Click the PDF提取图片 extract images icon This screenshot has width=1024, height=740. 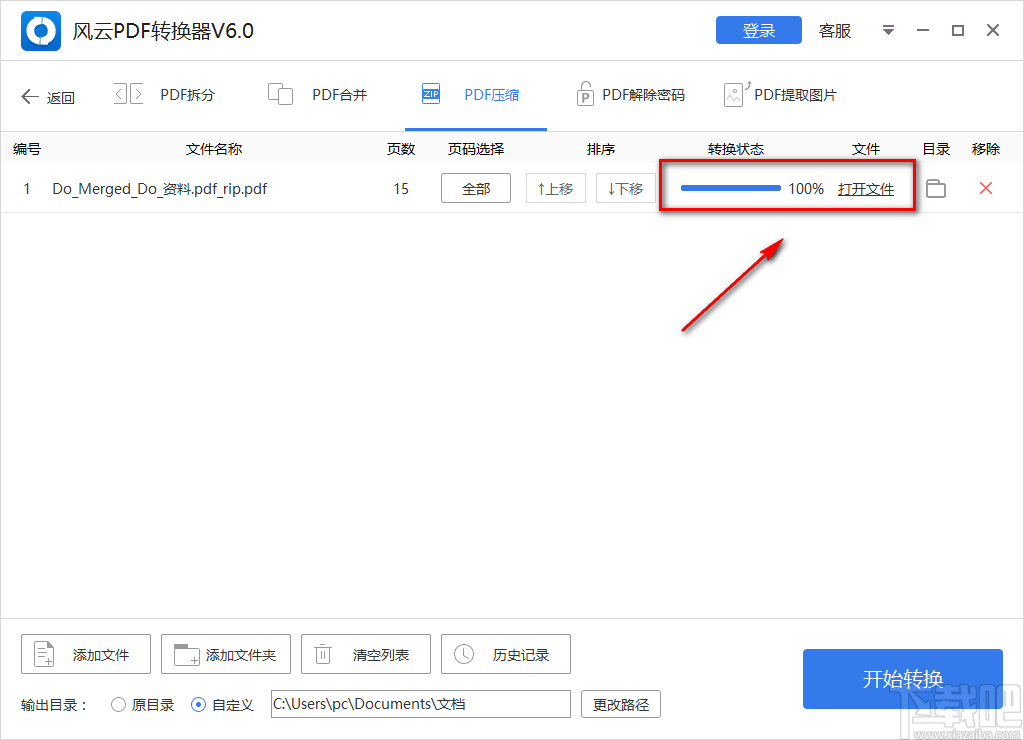736,93
